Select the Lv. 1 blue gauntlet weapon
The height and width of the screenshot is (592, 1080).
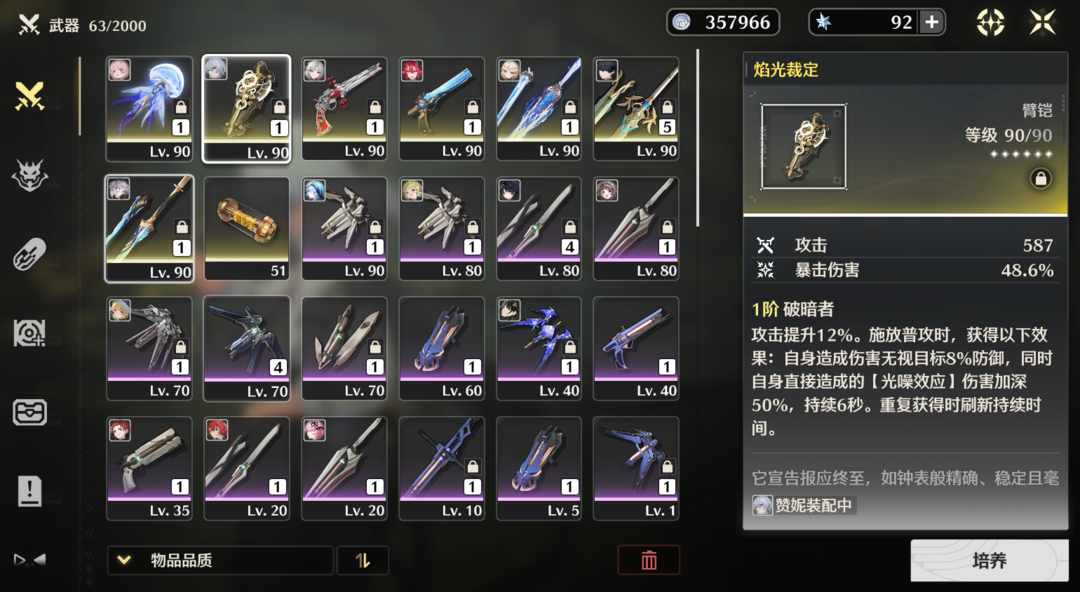pyautogui.click(x=636, y=469)
